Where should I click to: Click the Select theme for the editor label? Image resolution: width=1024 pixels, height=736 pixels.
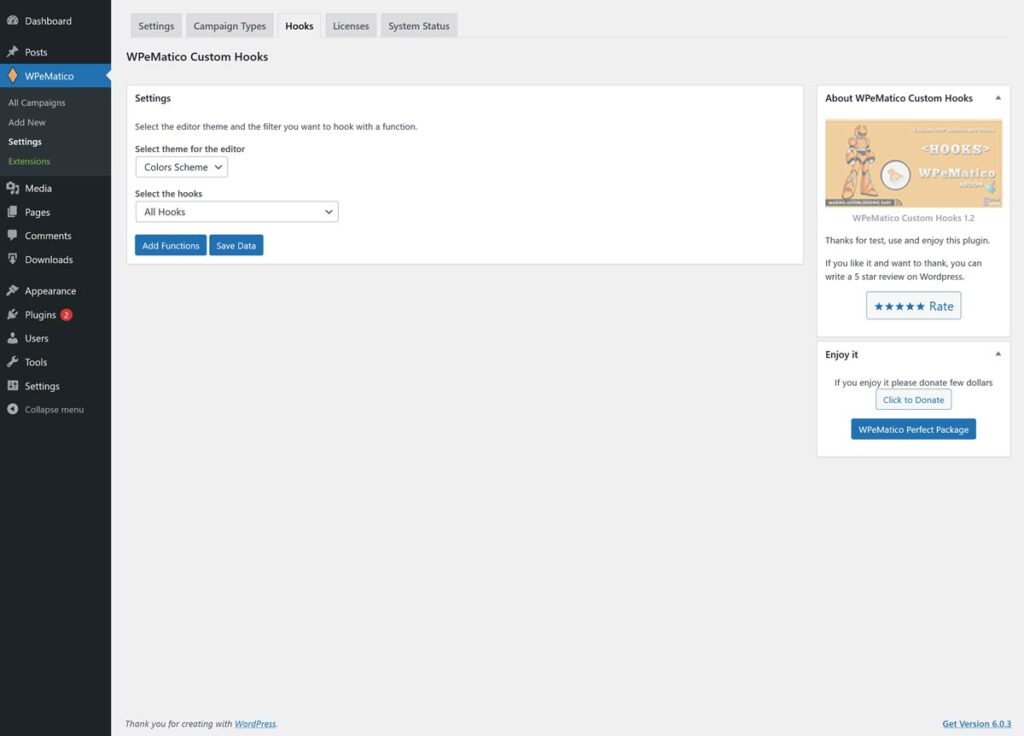coord(190,149)
